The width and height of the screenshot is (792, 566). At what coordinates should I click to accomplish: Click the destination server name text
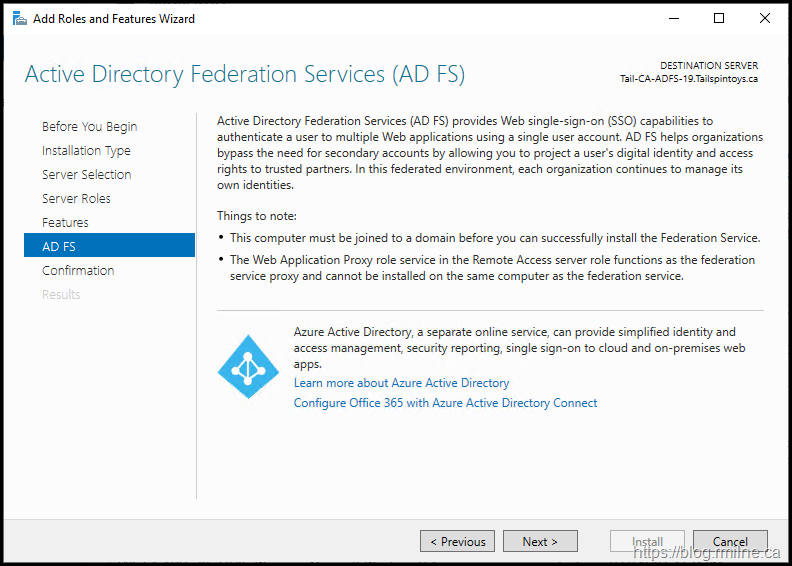coord(688,79)
